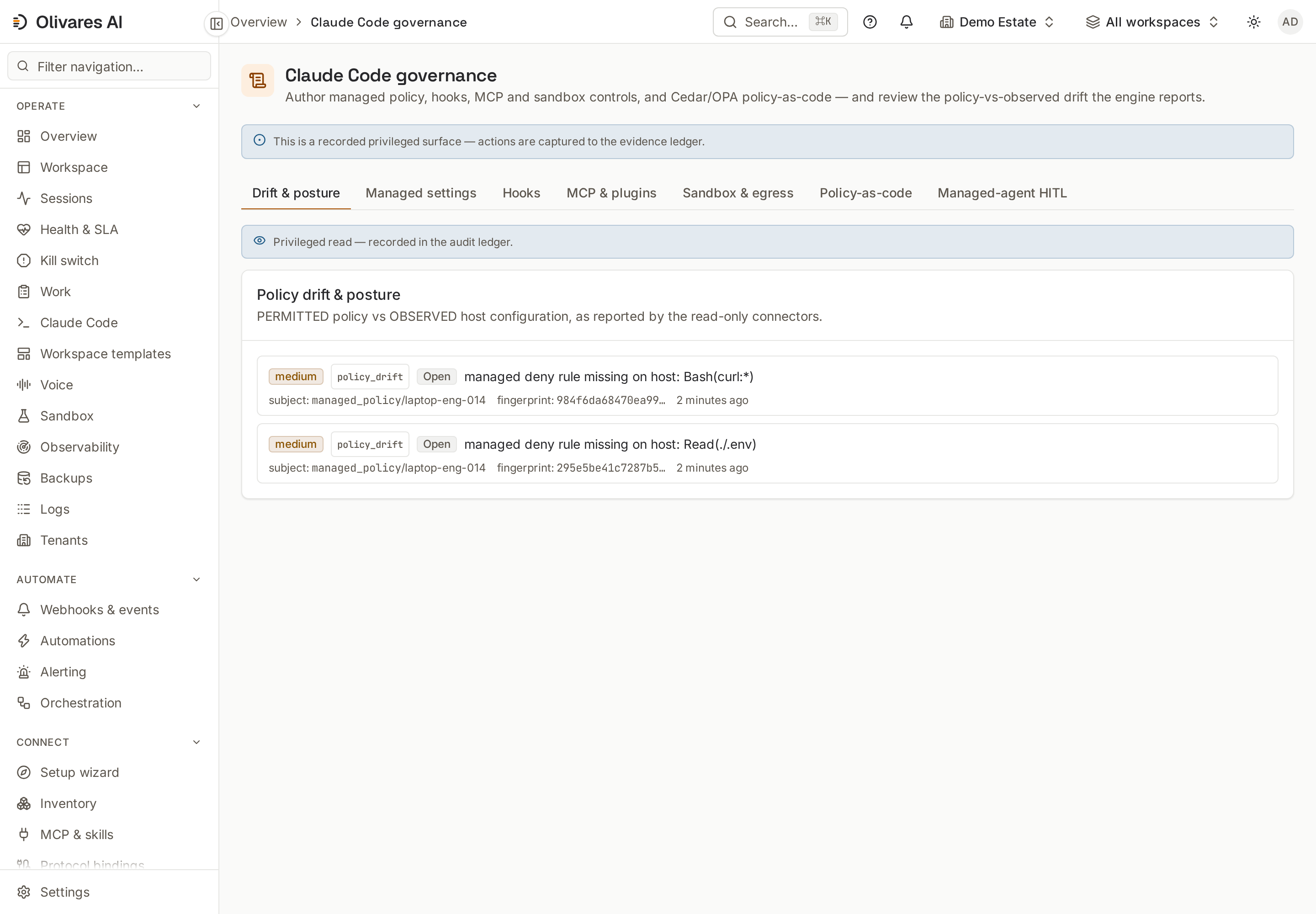Click the Inventory boxes icon

23,803
